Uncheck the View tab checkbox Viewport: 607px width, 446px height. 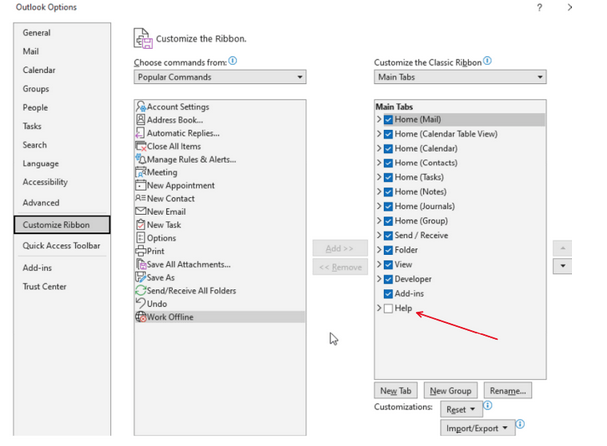click(x=388, y=265)
